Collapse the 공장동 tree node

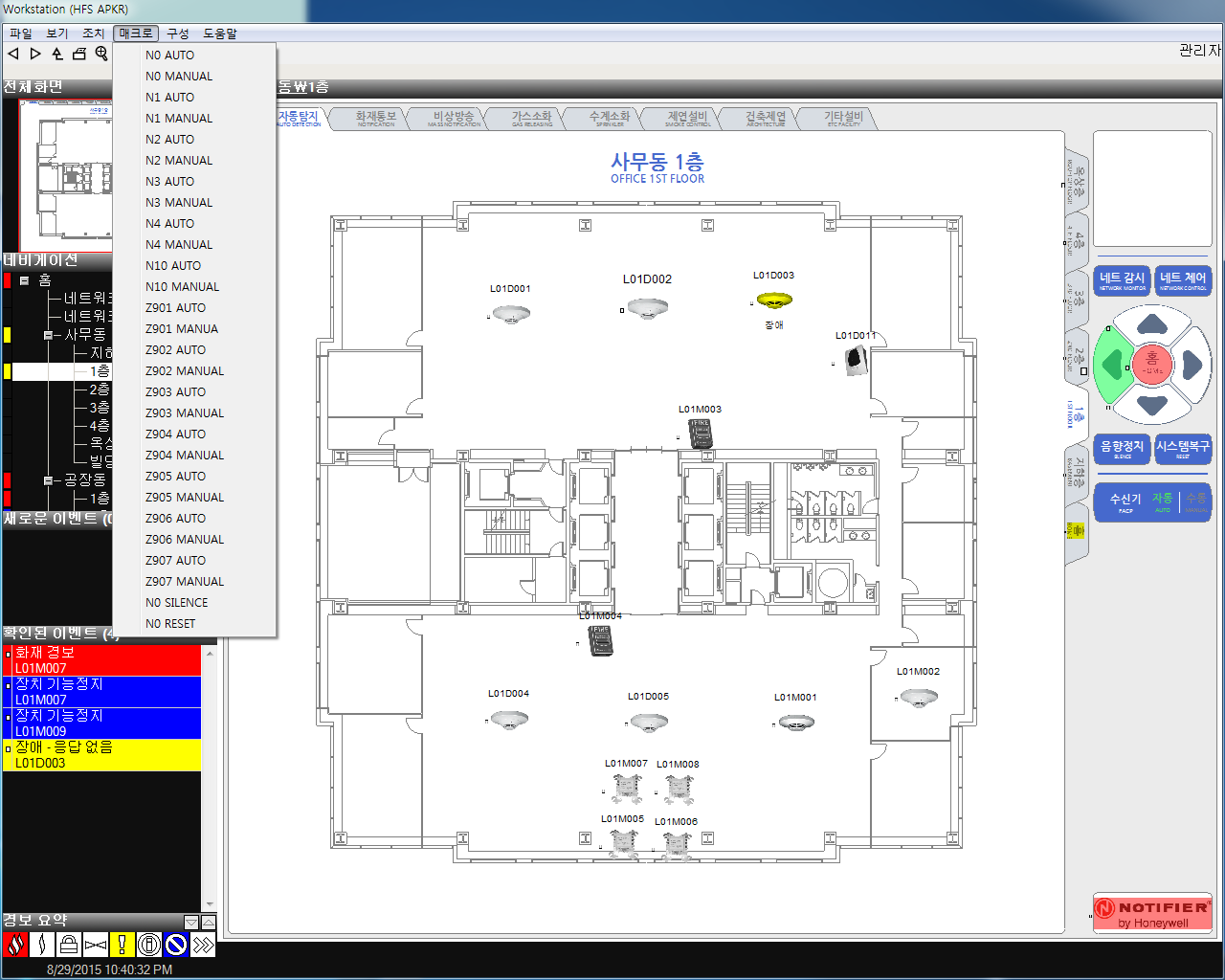click(48, 480)
